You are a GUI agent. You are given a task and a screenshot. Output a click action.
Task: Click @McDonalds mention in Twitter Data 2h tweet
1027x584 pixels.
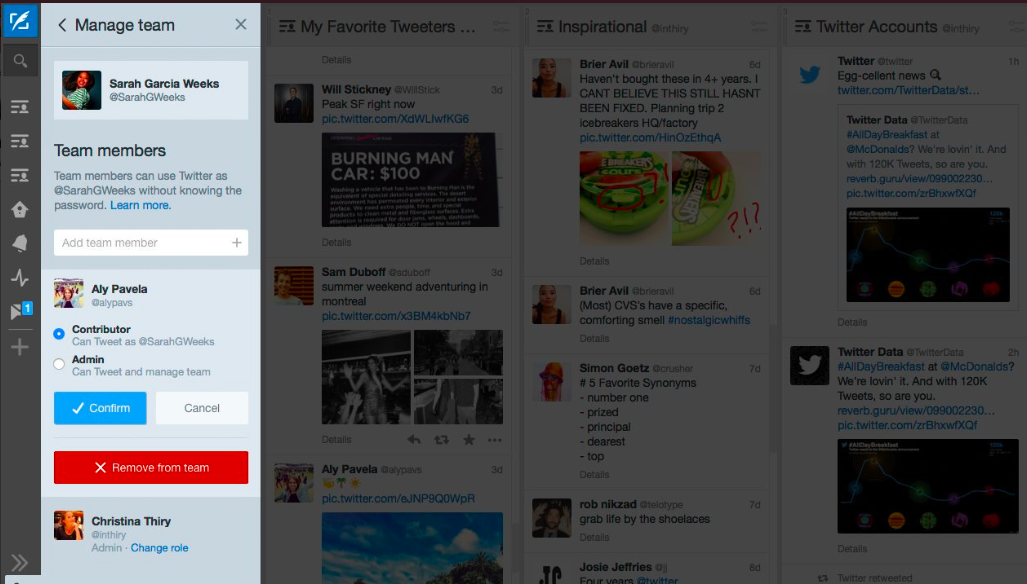click(977, 367)
